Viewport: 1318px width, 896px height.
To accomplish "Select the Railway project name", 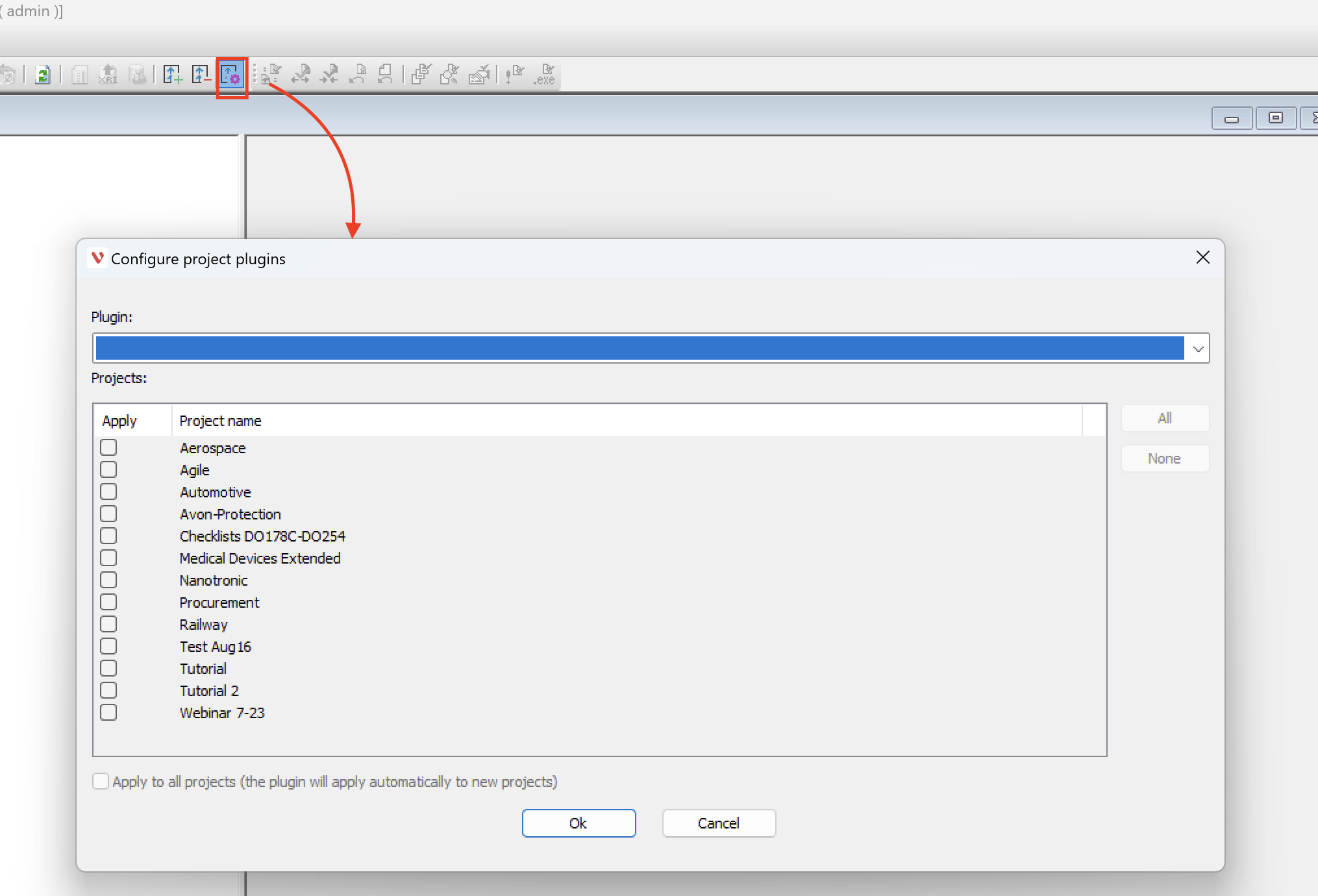I will point(204,625).
